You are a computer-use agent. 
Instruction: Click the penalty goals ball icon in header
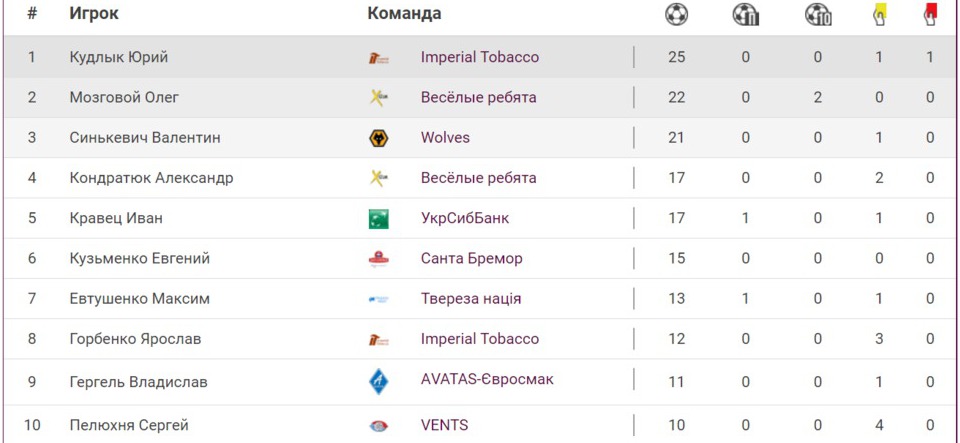pos(746,14)
